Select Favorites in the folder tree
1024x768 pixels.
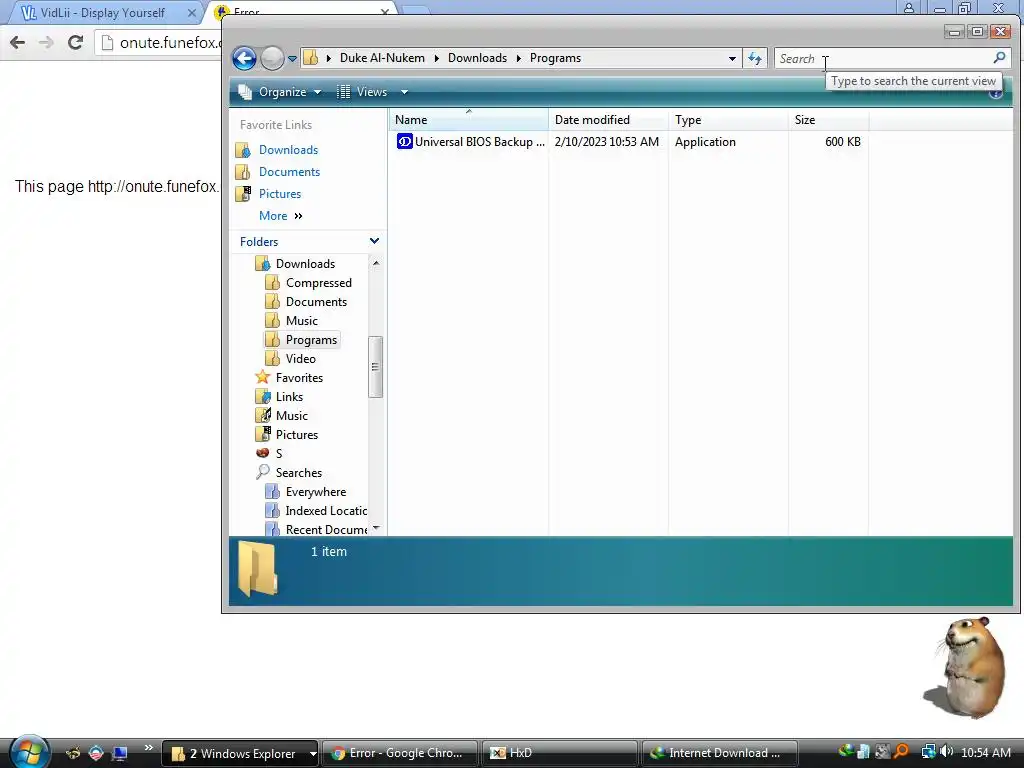[299, 377]
